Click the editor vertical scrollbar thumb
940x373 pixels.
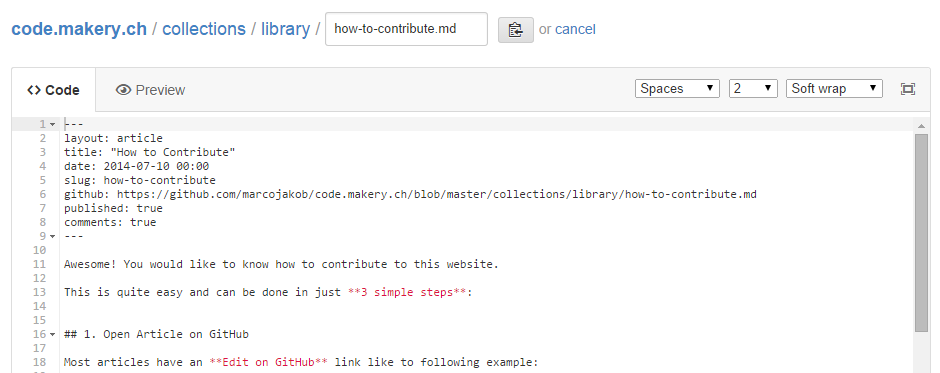coord(921,233)
